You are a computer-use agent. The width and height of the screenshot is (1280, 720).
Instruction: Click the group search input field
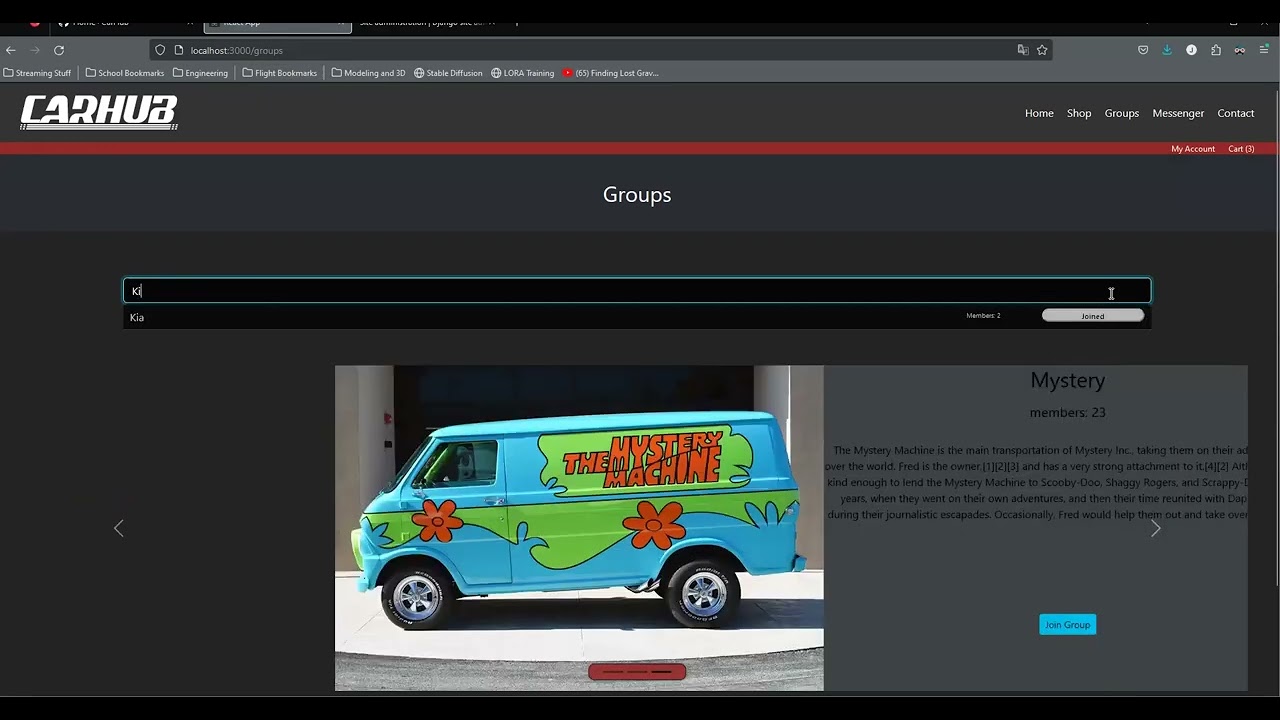click(637, 291)
